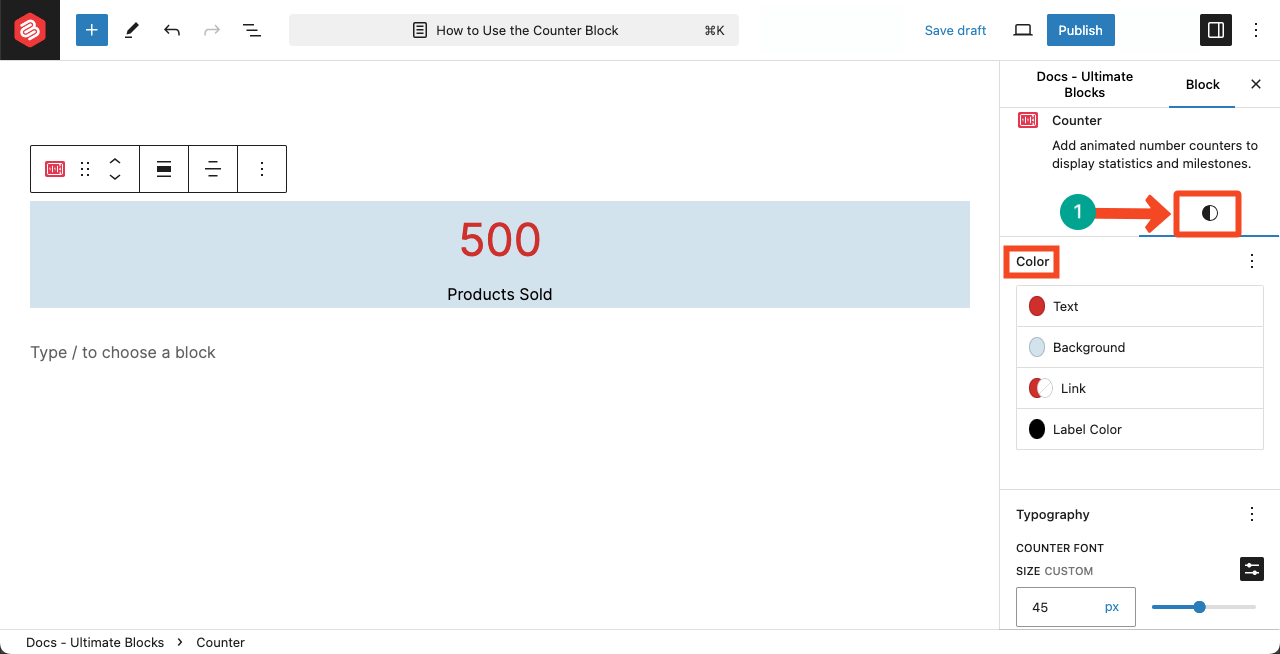The height and width of the screenshot is (654, 1280).
Task: Open the device preview laptop icon
Action: click(x=1022, y=30)
